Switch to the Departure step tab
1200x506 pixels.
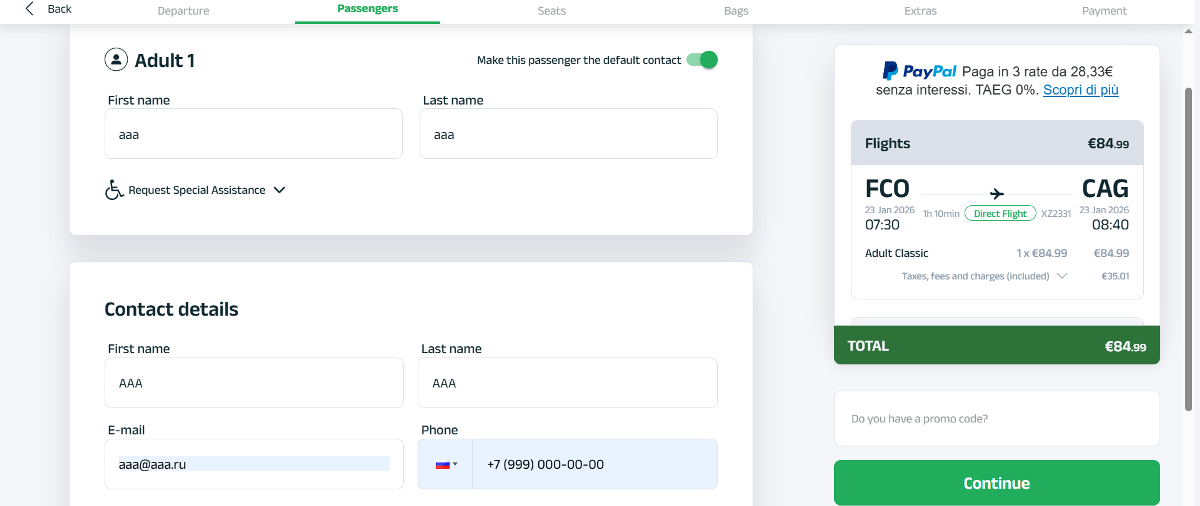185,11
